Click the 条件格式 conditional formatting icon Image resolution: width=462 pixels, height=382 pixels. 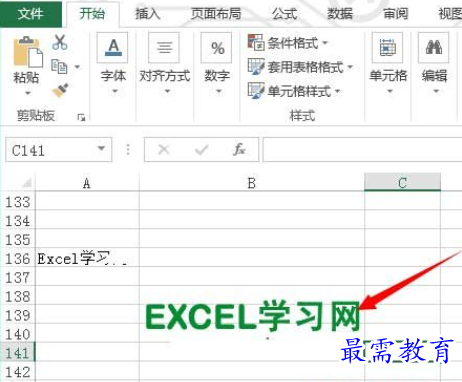256,42
